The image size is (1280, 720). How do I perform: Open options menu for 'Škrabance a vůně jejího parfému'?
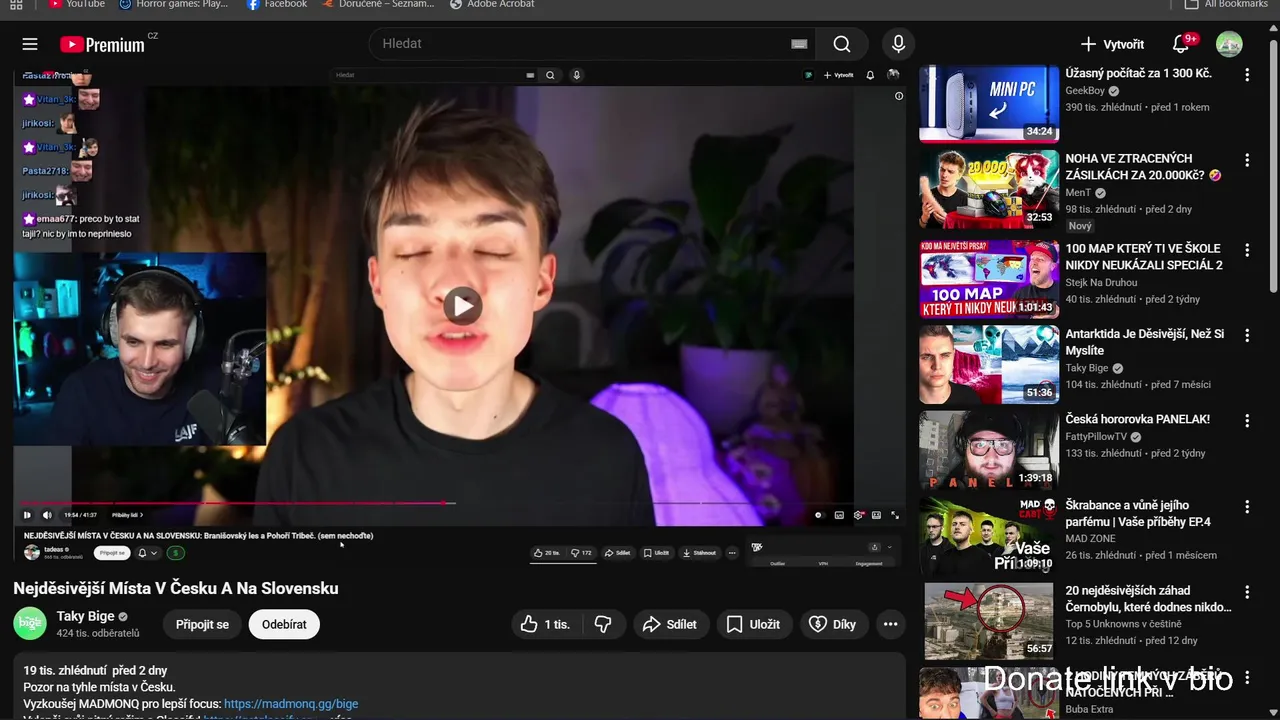[1247, 506]
